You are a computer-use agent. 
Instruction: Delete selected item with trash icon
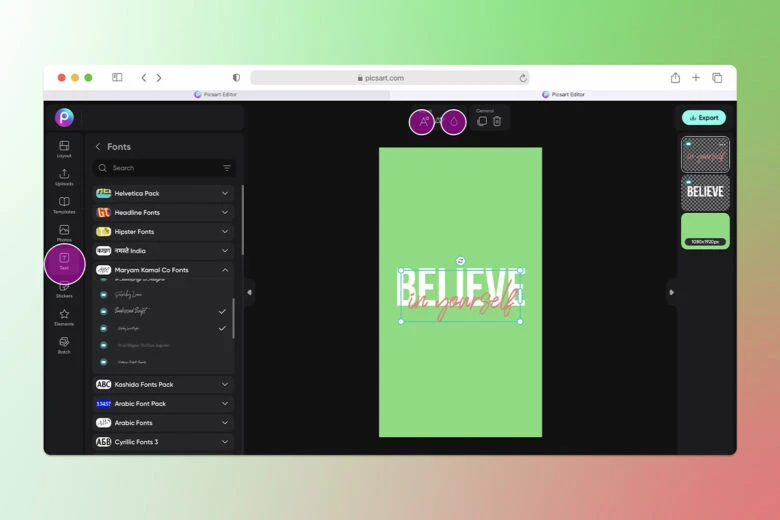point(497,121)
